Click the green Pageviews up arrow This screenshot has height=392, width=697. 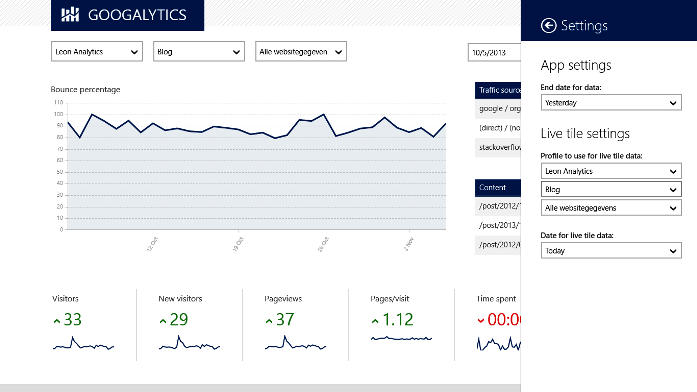click(x=269, y=321)
